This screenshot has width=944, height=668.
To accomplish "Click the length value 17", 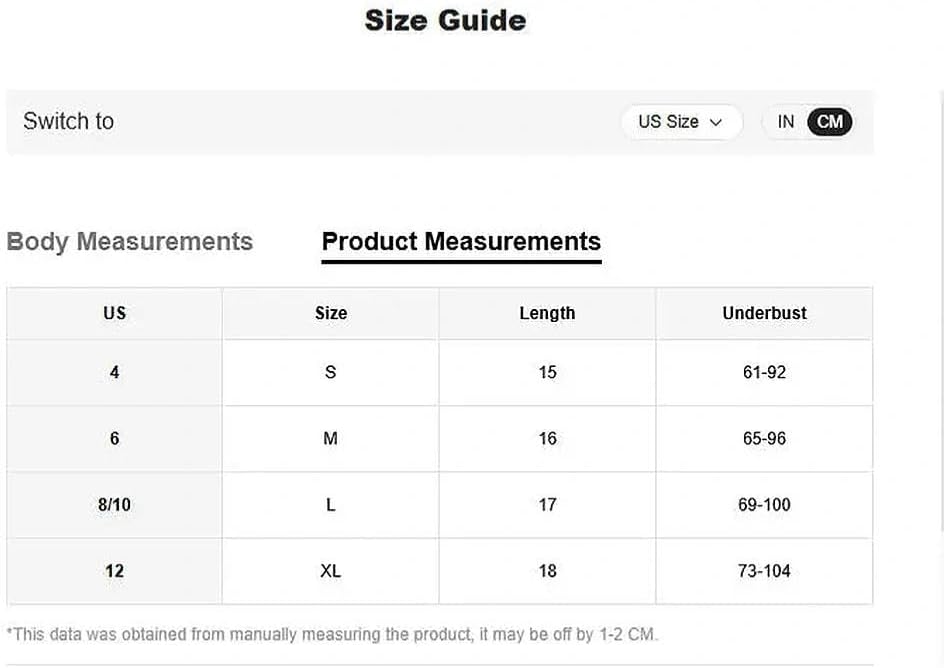I will pos(547,505).
